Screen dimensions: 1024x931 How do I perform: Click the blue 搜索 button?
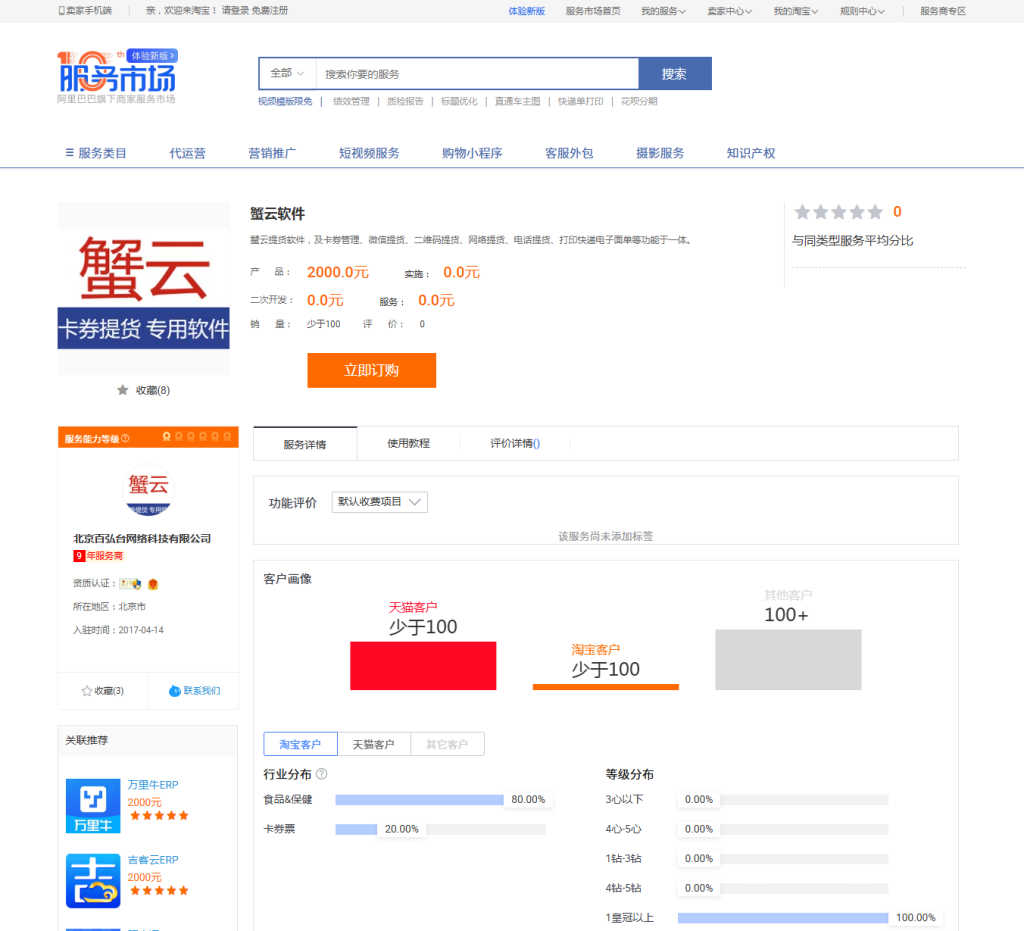675,73
